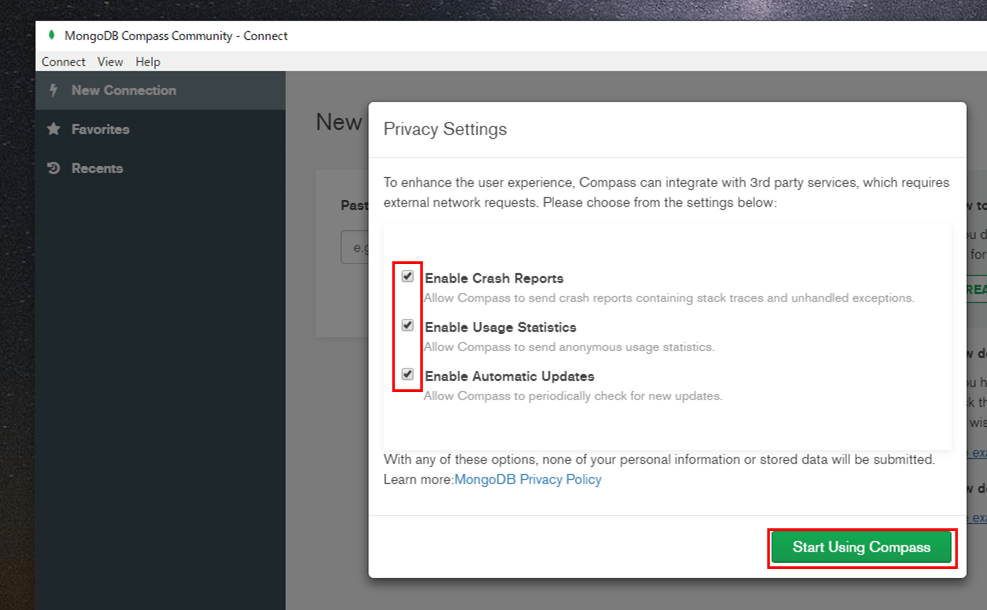Click the MongoDB leaf icon in title bar

coord(51,36)
